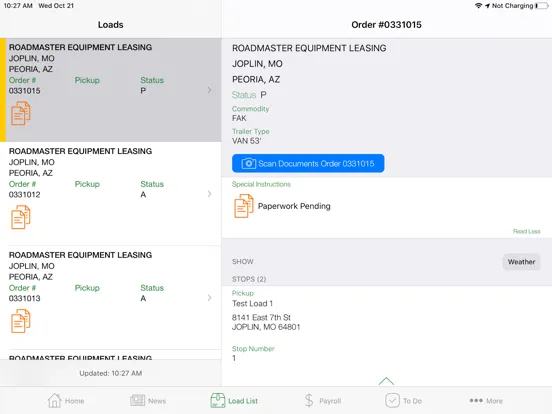Screen dimensions: 552x414
Task: Open the More tab label
Action: (x=494, y=401)
